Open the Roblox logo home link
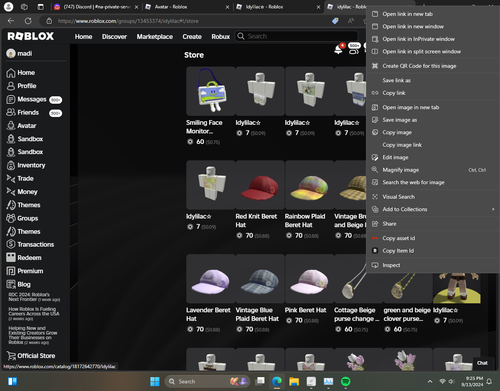This screenshot has height=391, width=500. point(30,36)
